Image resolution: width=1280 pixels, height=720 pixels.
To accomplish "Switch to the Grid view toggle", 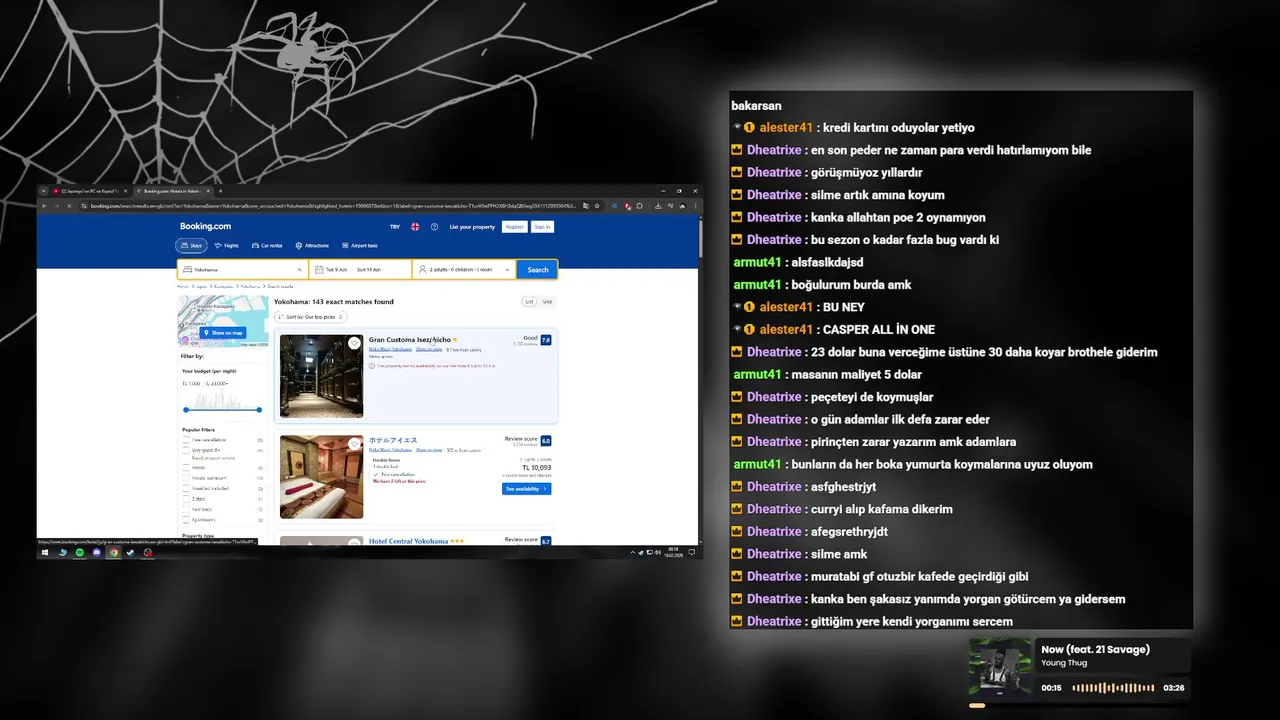I will (x=547, y=301).
